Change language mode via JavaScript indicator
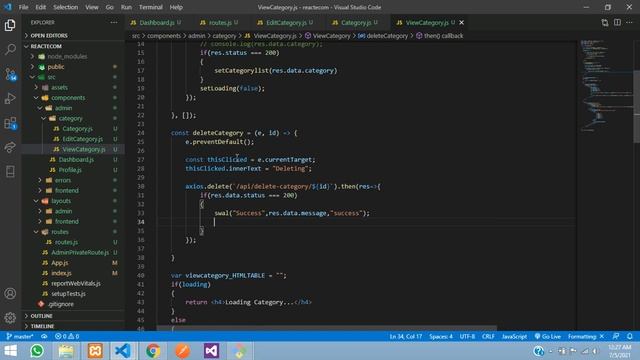 pos(514,336)
